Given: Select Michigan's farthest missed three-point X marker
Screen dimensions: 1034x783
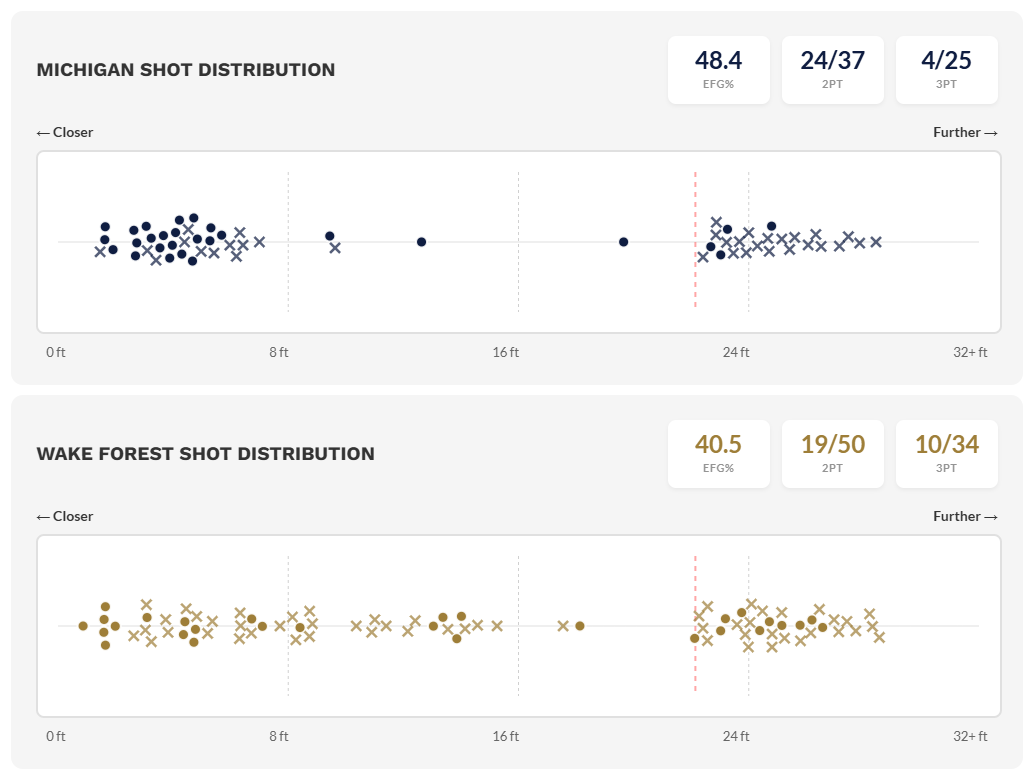Looking at the screenshot, I should tap(876, 242).
